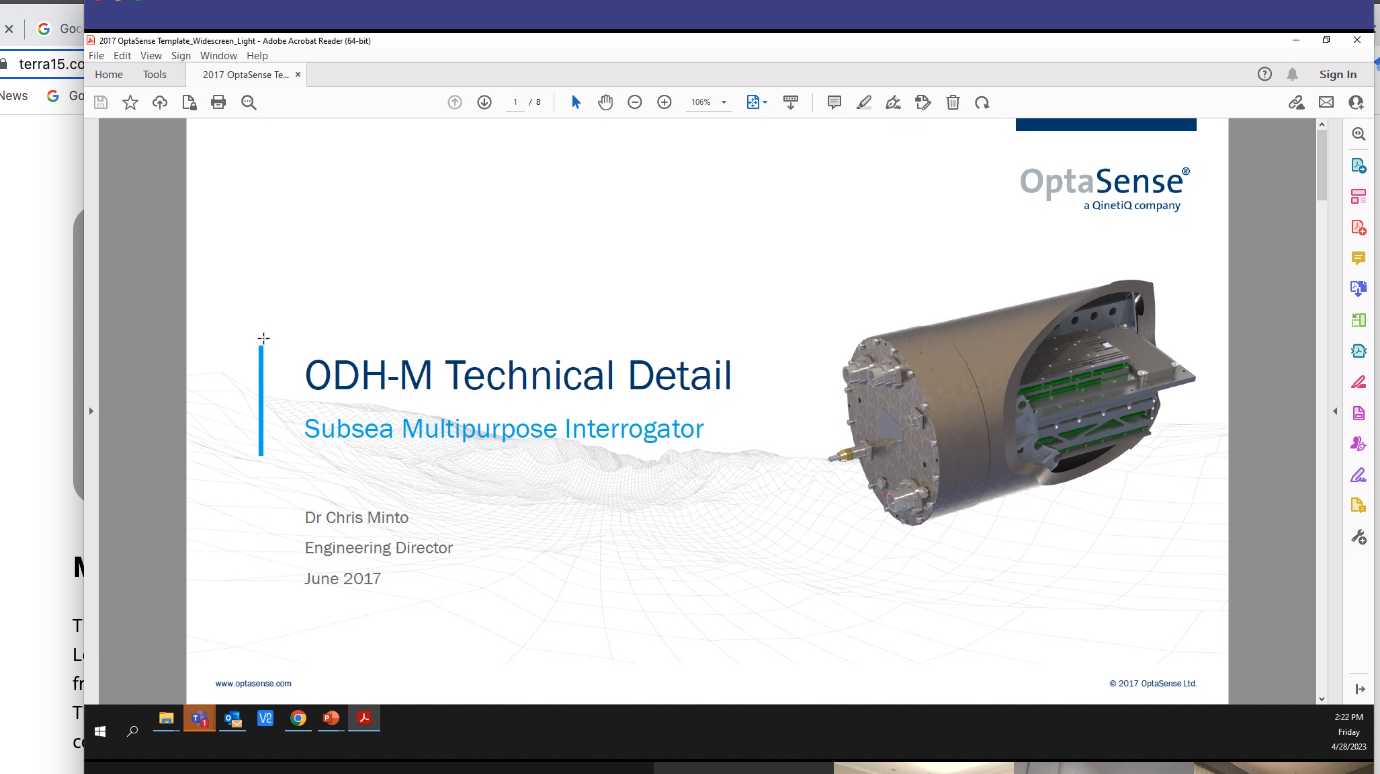
Task: Print the document using the printer icon
Action: (x=219, y=102)
